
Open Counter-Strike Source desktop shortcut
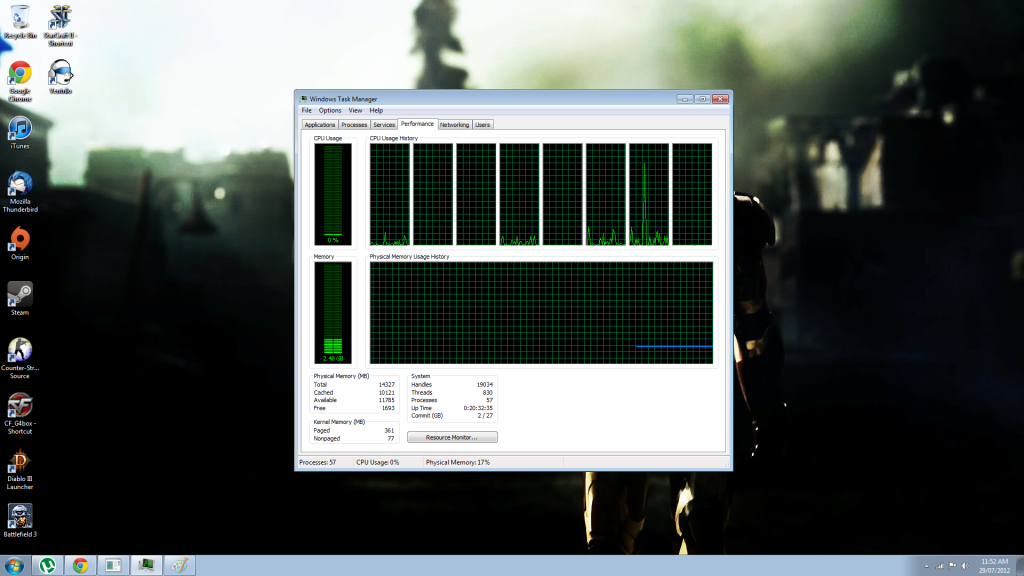pyautogui.click(x=20, y=350)
